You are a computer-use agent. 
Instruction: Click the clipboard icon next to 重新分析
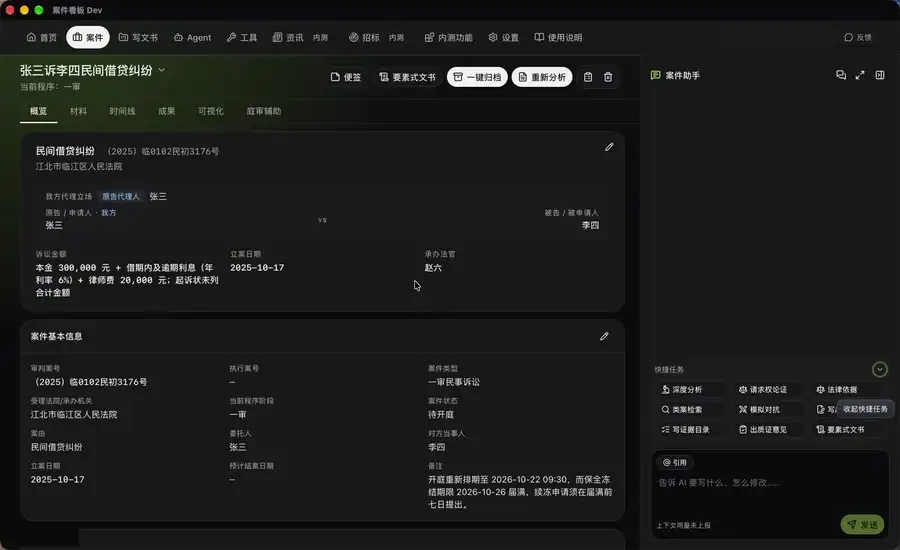pos(588,77)
